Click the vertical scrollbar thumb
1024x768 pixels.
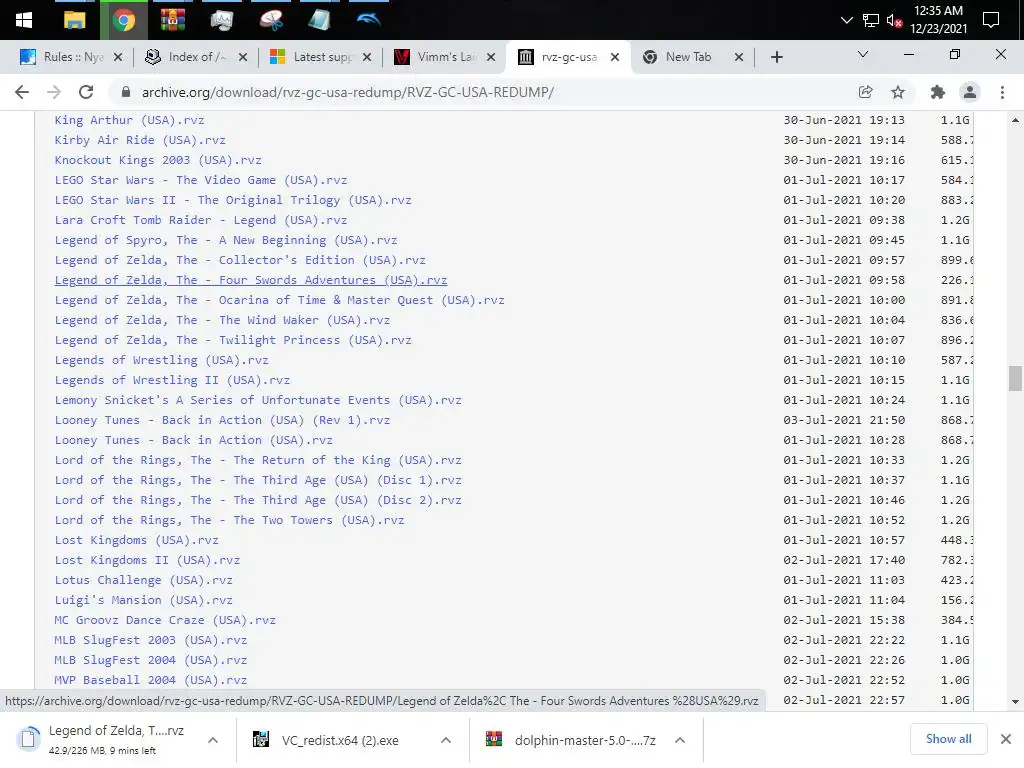click(1015, 378)
